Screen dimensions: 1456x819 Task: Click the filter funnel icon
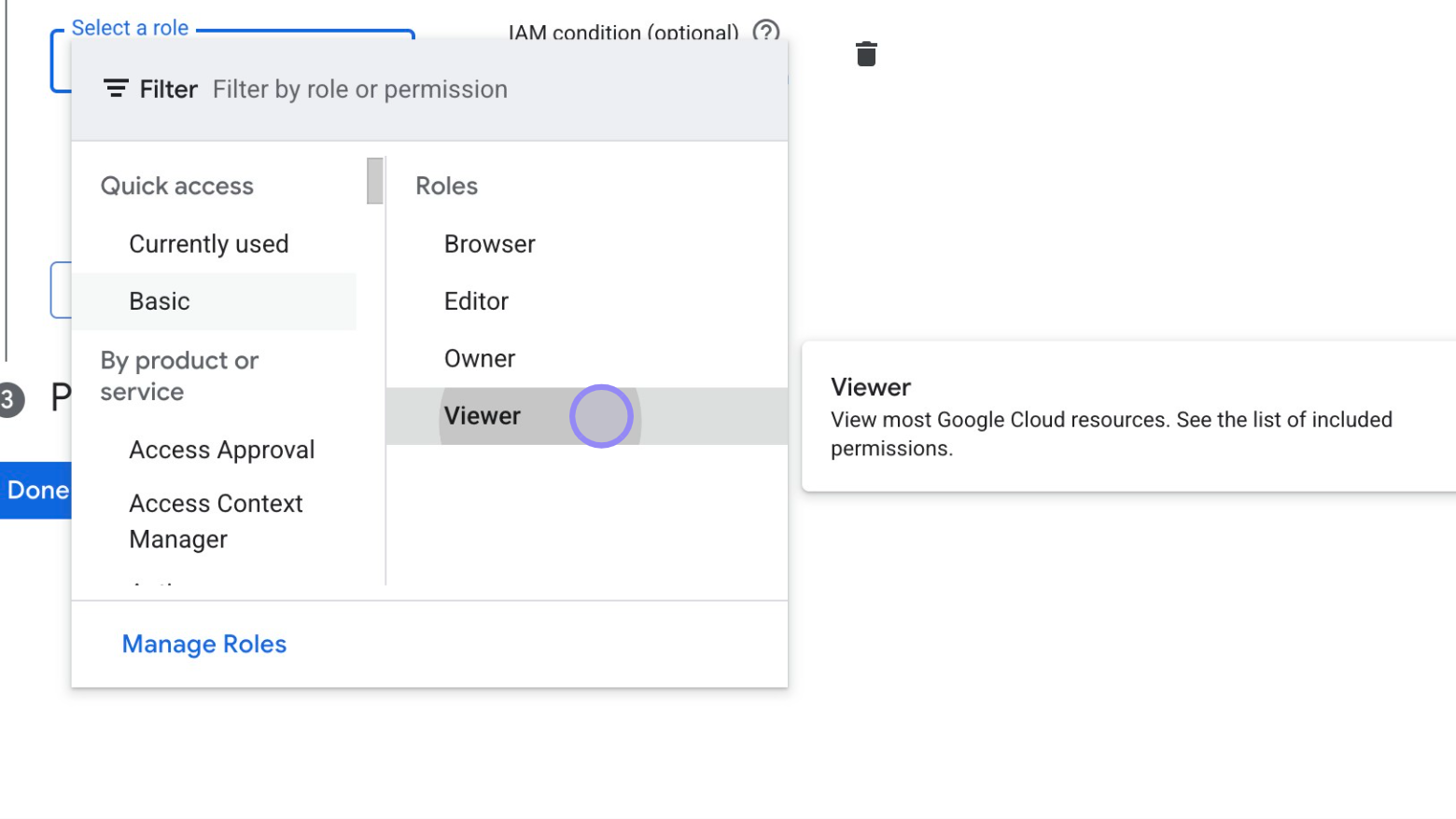114,88
